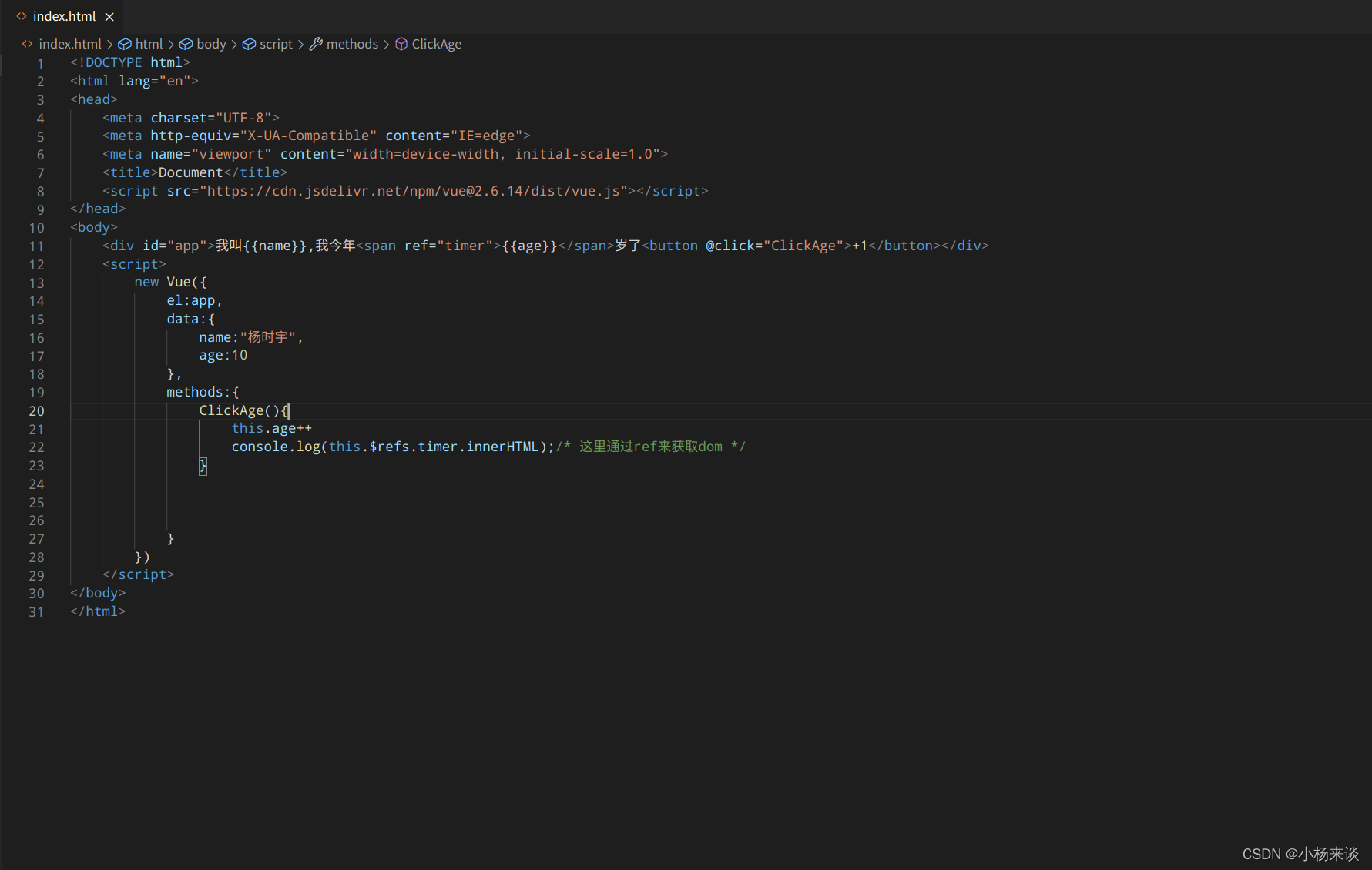Click the cube icon beside 'script' breadcrumb

pyautogui.click(x=249, y=44)
